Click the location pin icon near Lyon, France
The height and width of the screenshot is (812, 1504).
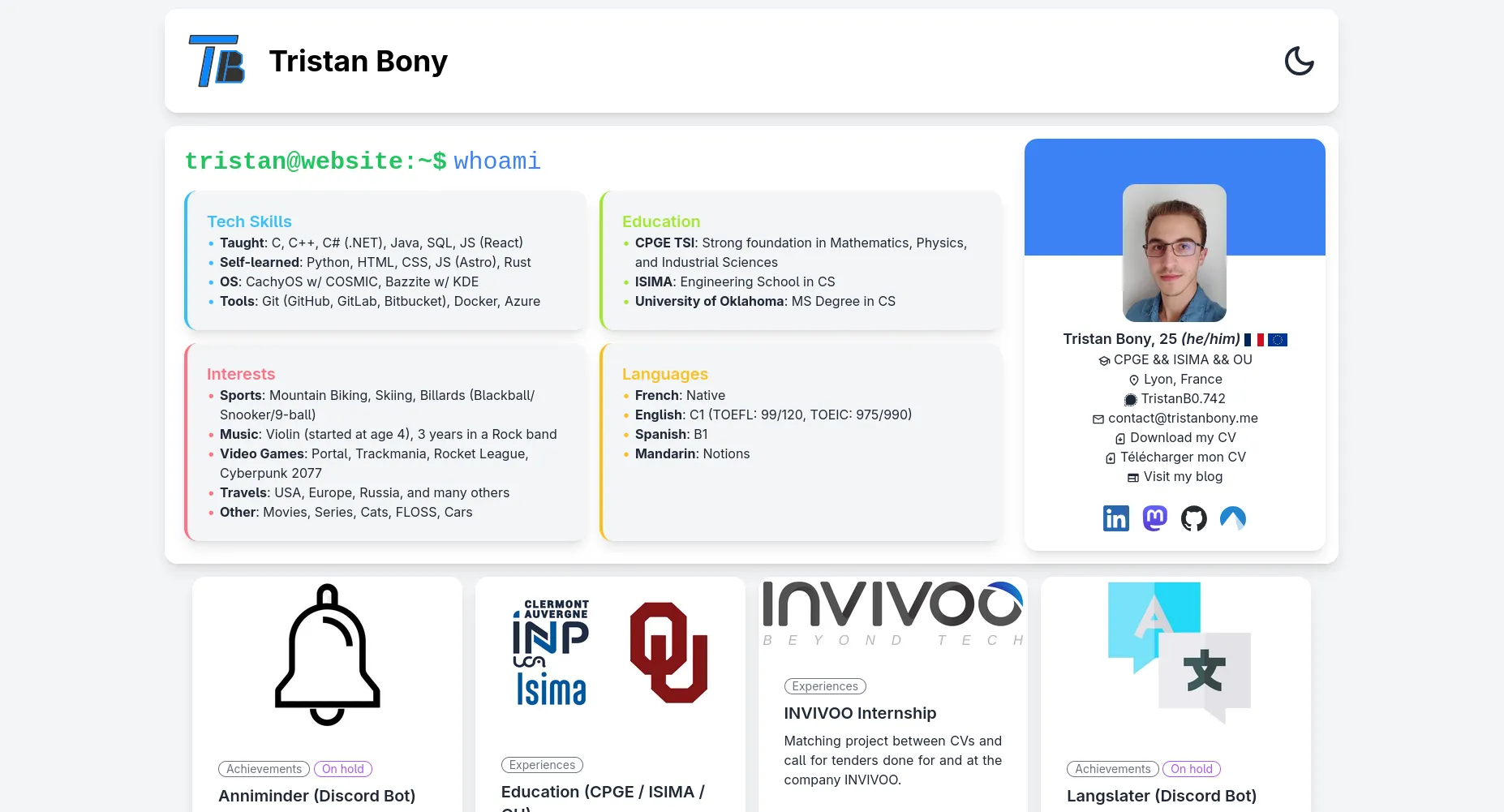point(1133,380)
